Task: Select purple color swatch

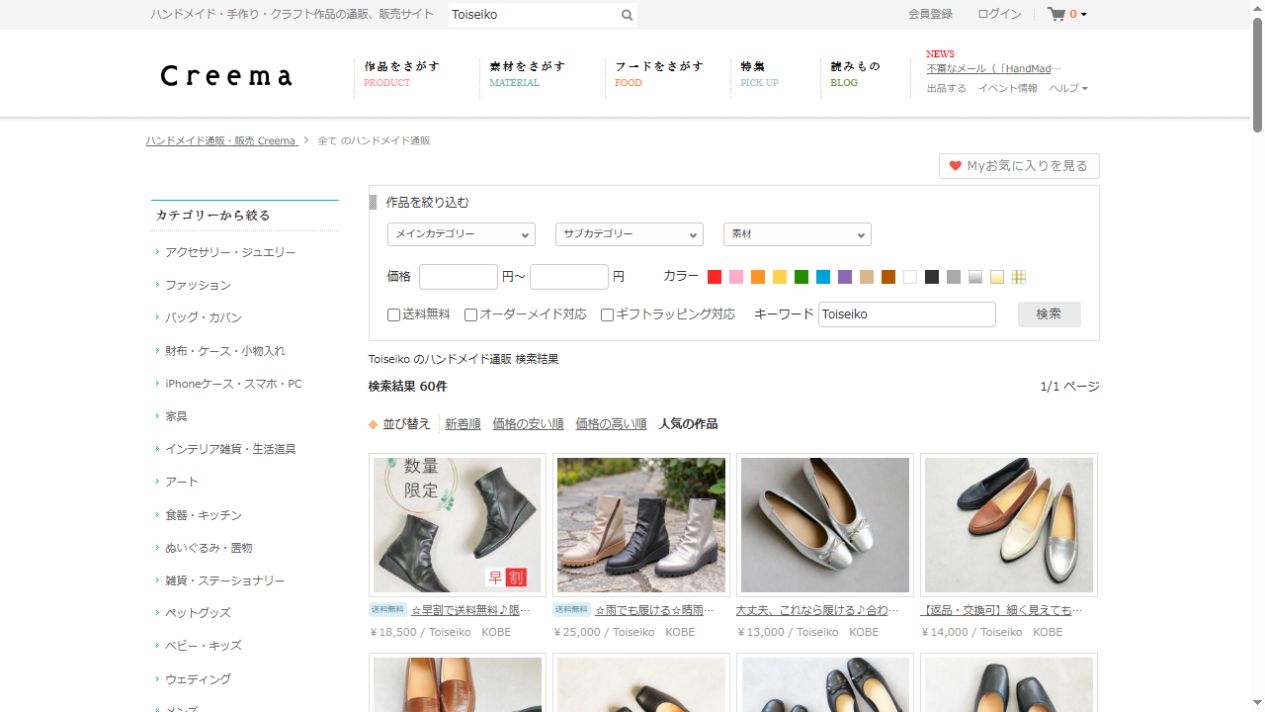Action: click(845, 277)
